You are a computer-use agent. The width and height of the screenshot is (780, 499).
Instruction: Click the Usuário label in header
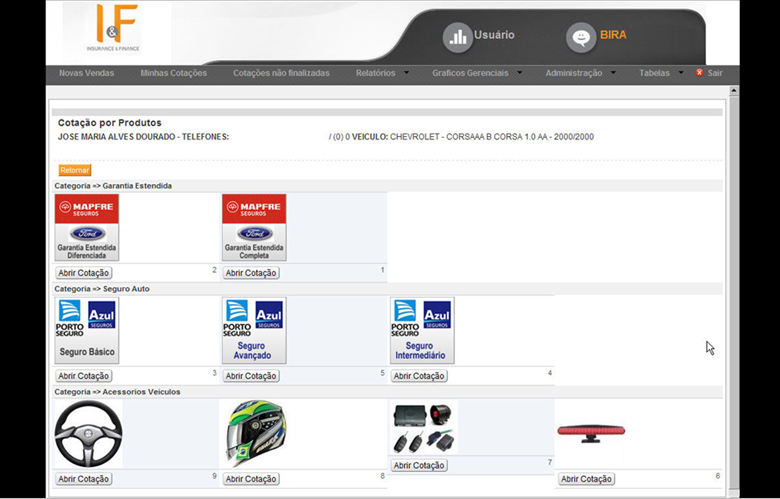pyautogui.click(x=494, y=35)
